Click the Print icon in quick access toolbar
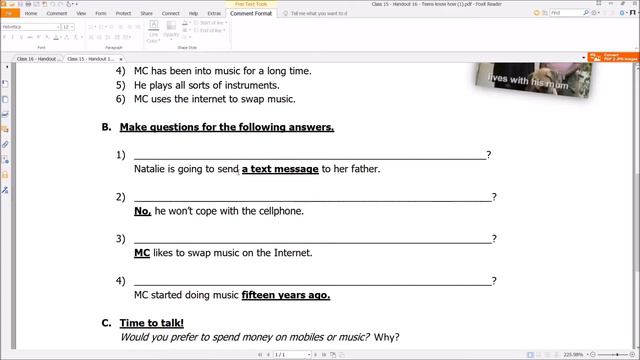640x360 pixels. (x=29, y=4)
